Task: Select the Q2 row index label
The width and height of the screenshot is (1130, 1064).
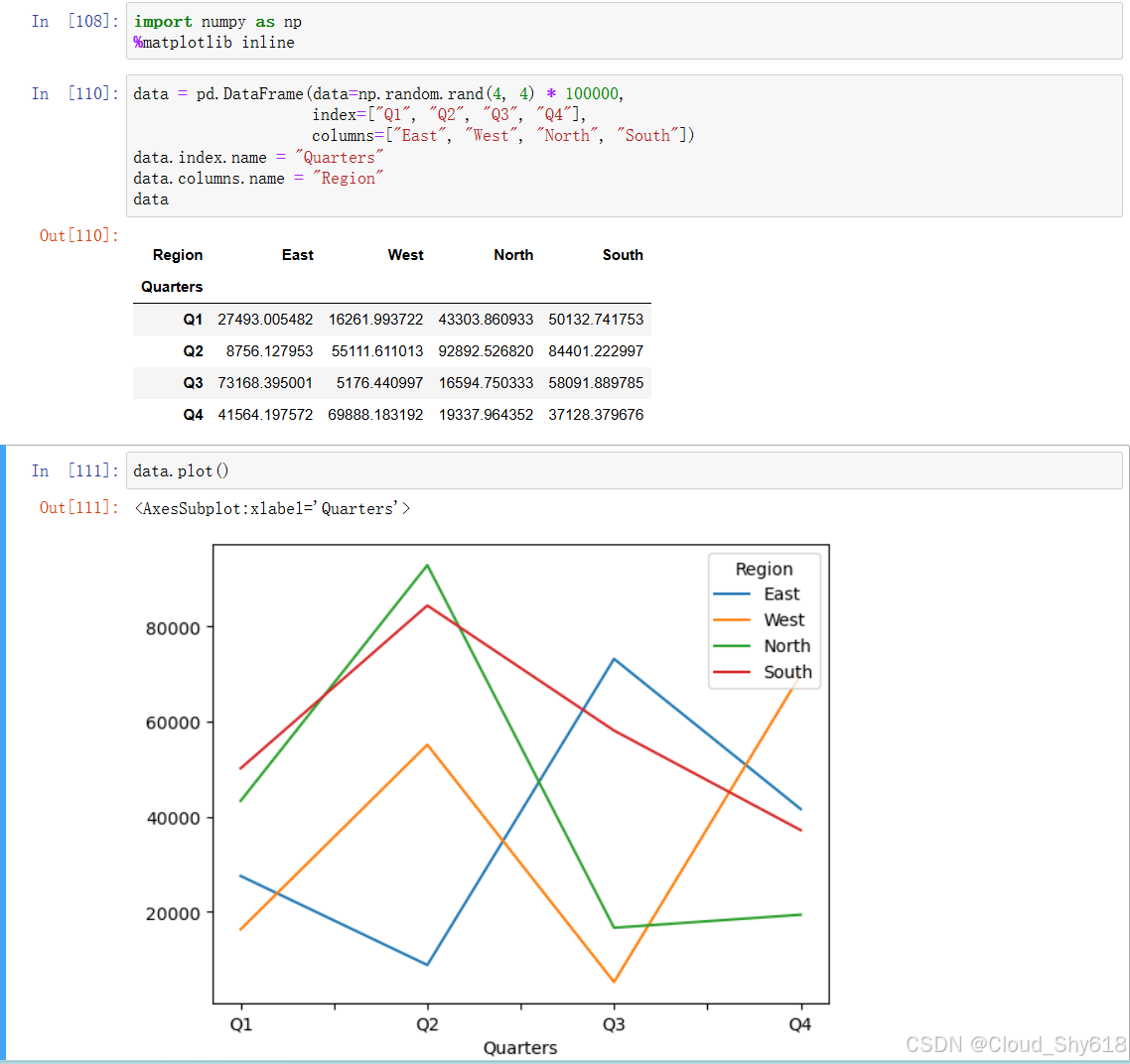Action: pos(193,350)
